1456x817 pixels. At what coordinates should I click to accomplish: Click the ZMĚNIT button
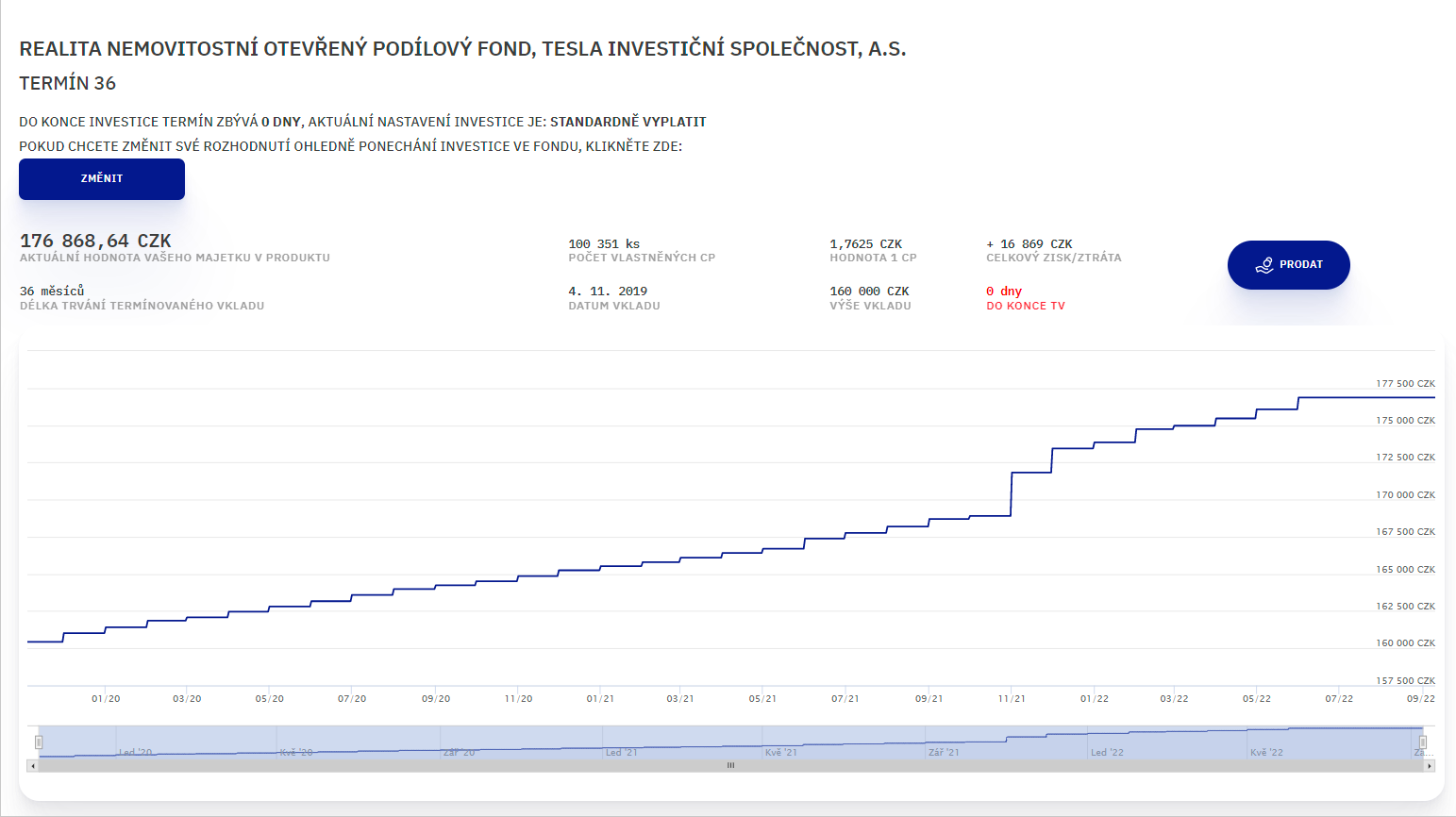102,179
